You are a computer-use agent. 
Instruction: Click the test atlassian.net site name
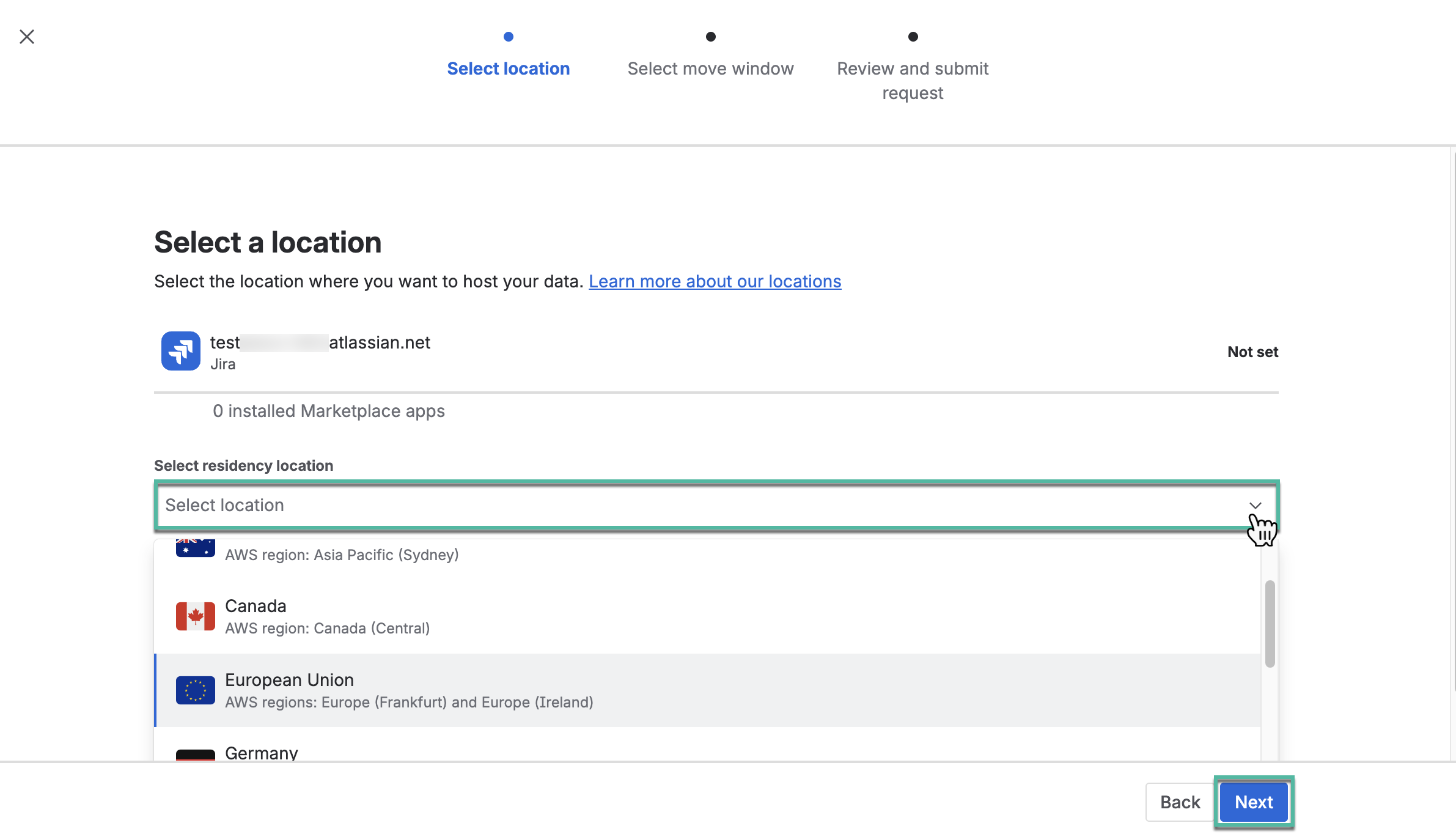coord(320,342)
